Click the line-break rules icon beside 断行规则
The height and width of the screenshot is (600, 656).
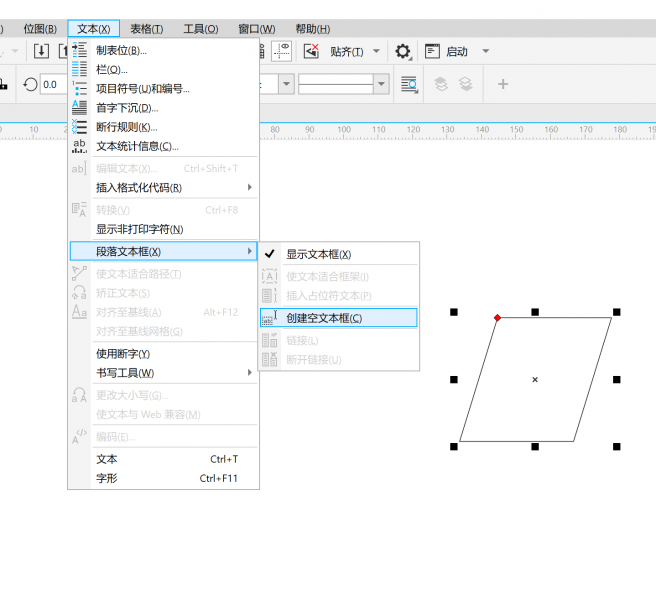(x=79, y=126)
